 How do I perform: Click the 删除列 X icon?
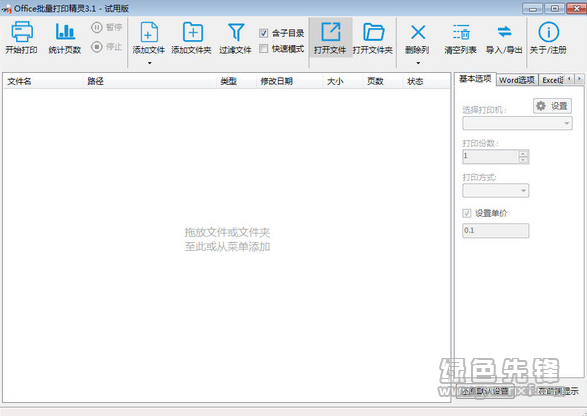[418, 32]
